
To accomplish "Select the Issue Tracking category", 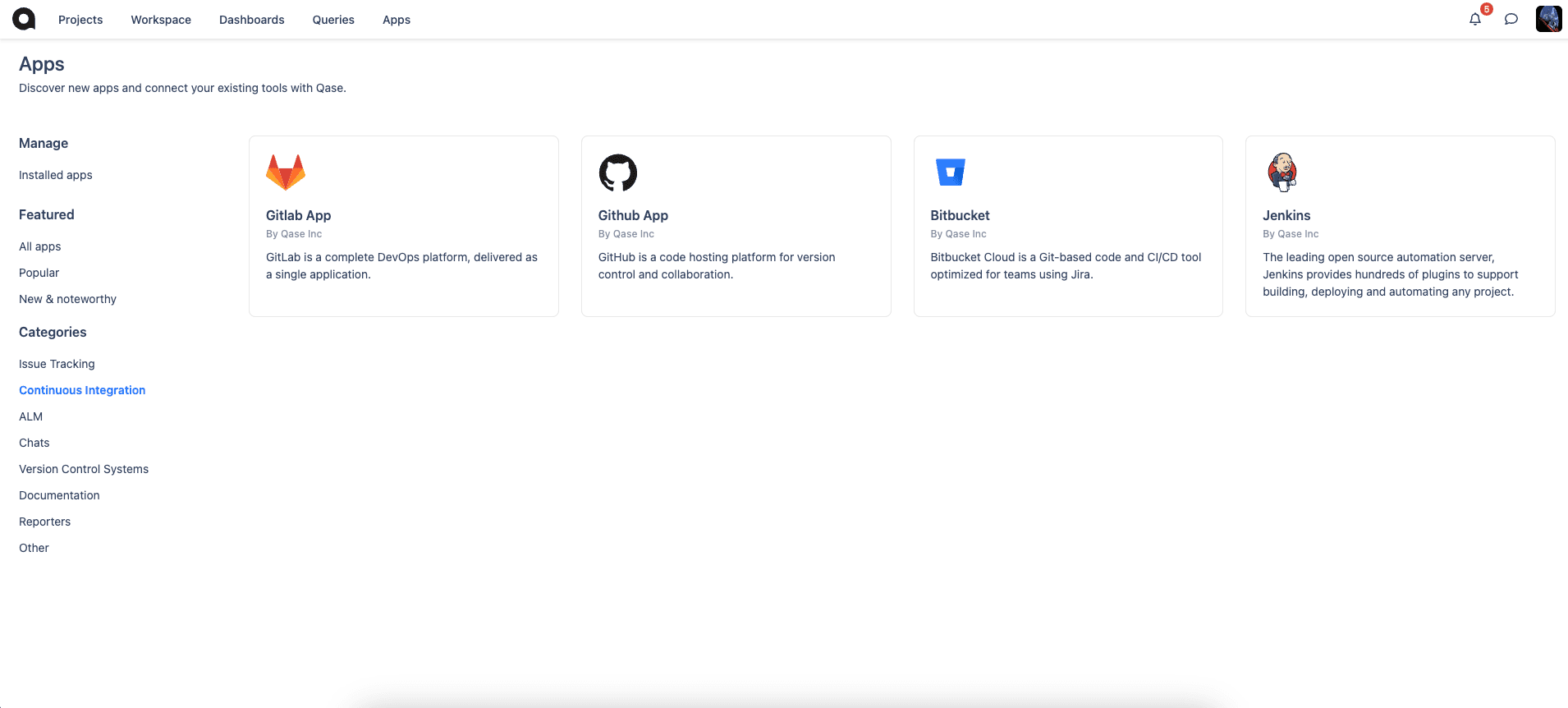I will (x=57, y=364).
